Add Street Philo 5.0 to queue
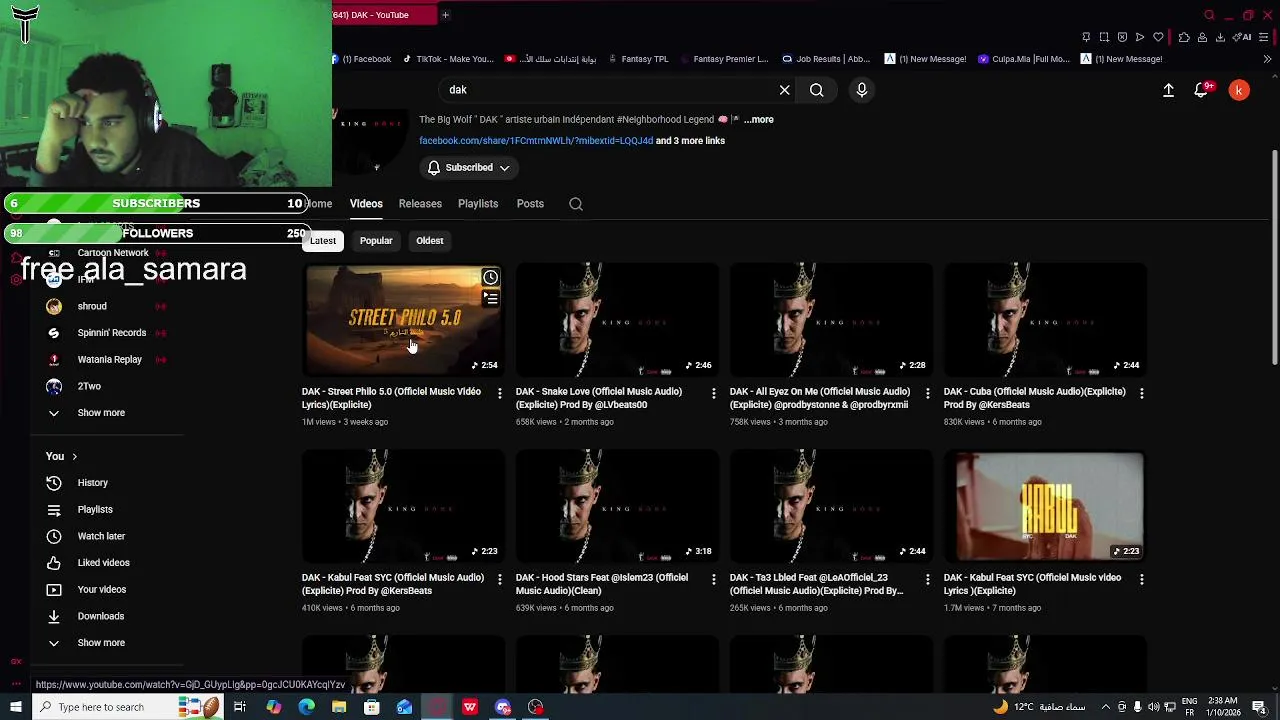 491,297
